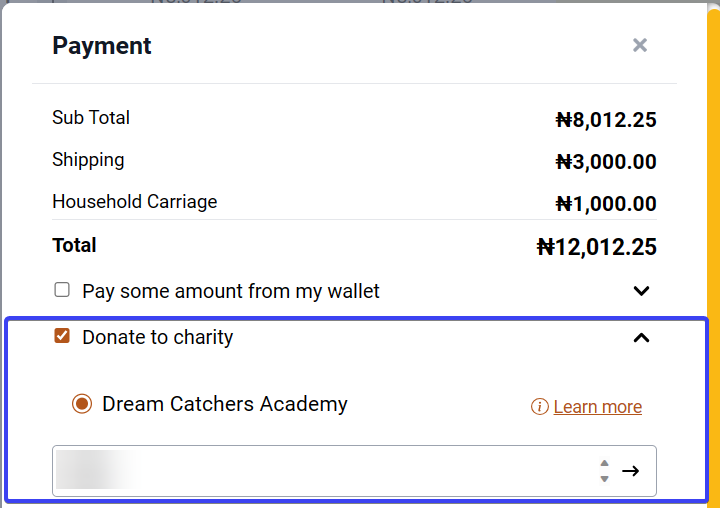Tick the pay from my wallet checkbox
720x508 pixels.
(62, 290)
